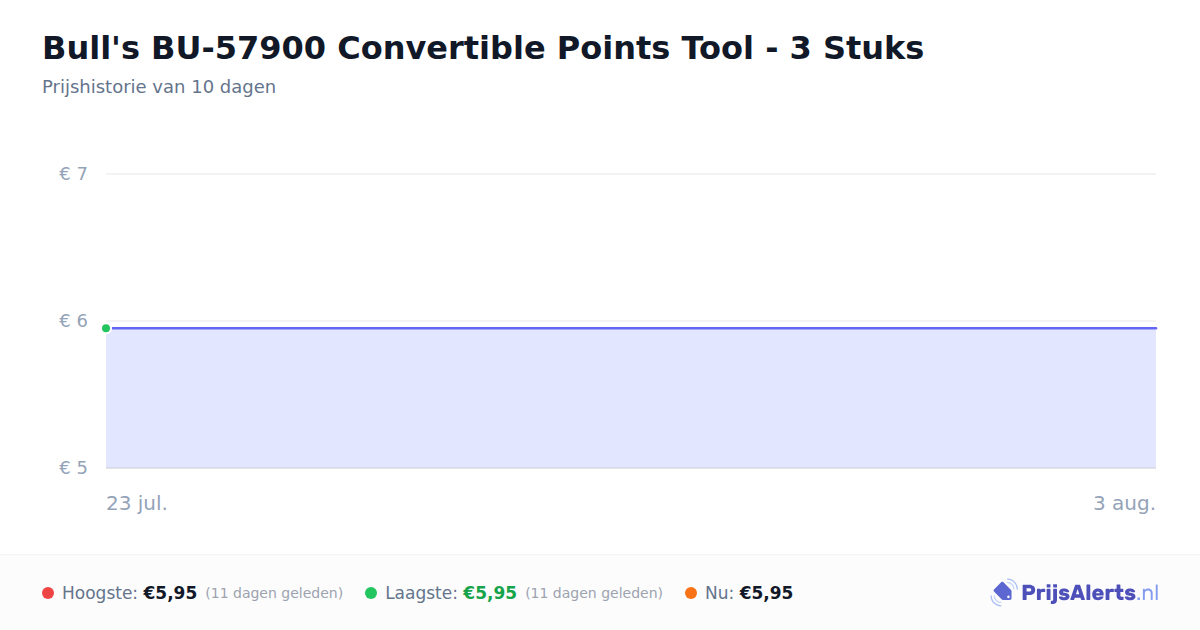The width and height of the screenshot is (1200, 630).
Task: Click the '11 dagen geleden' note after Hoogste
Action: (274, 593)
